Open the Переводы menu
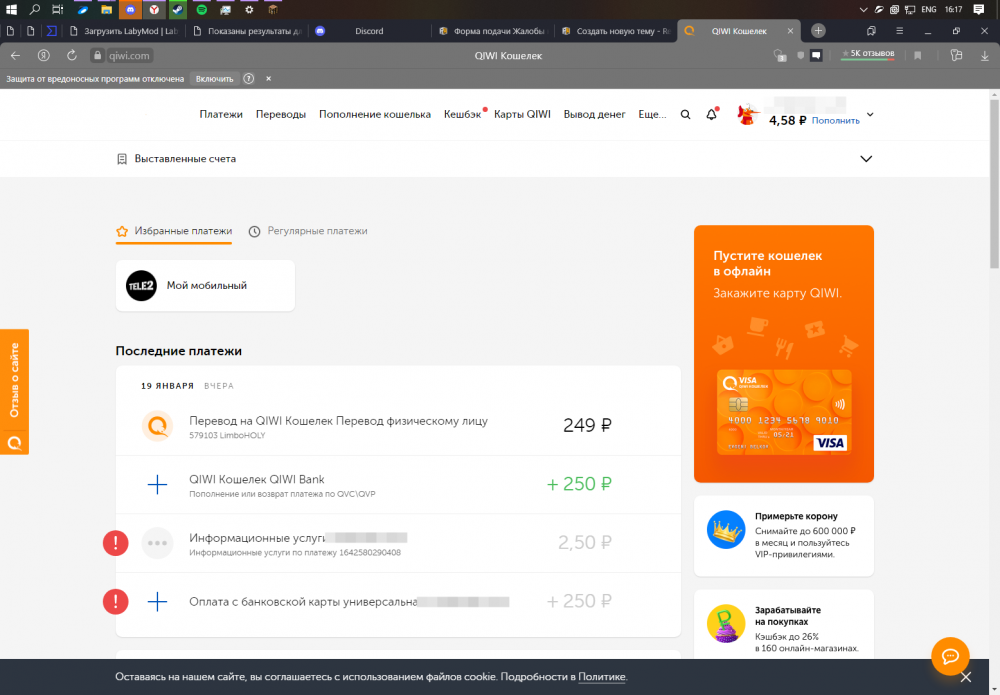The width and height of the screenshot is (1000, 695). click(281, 114)
